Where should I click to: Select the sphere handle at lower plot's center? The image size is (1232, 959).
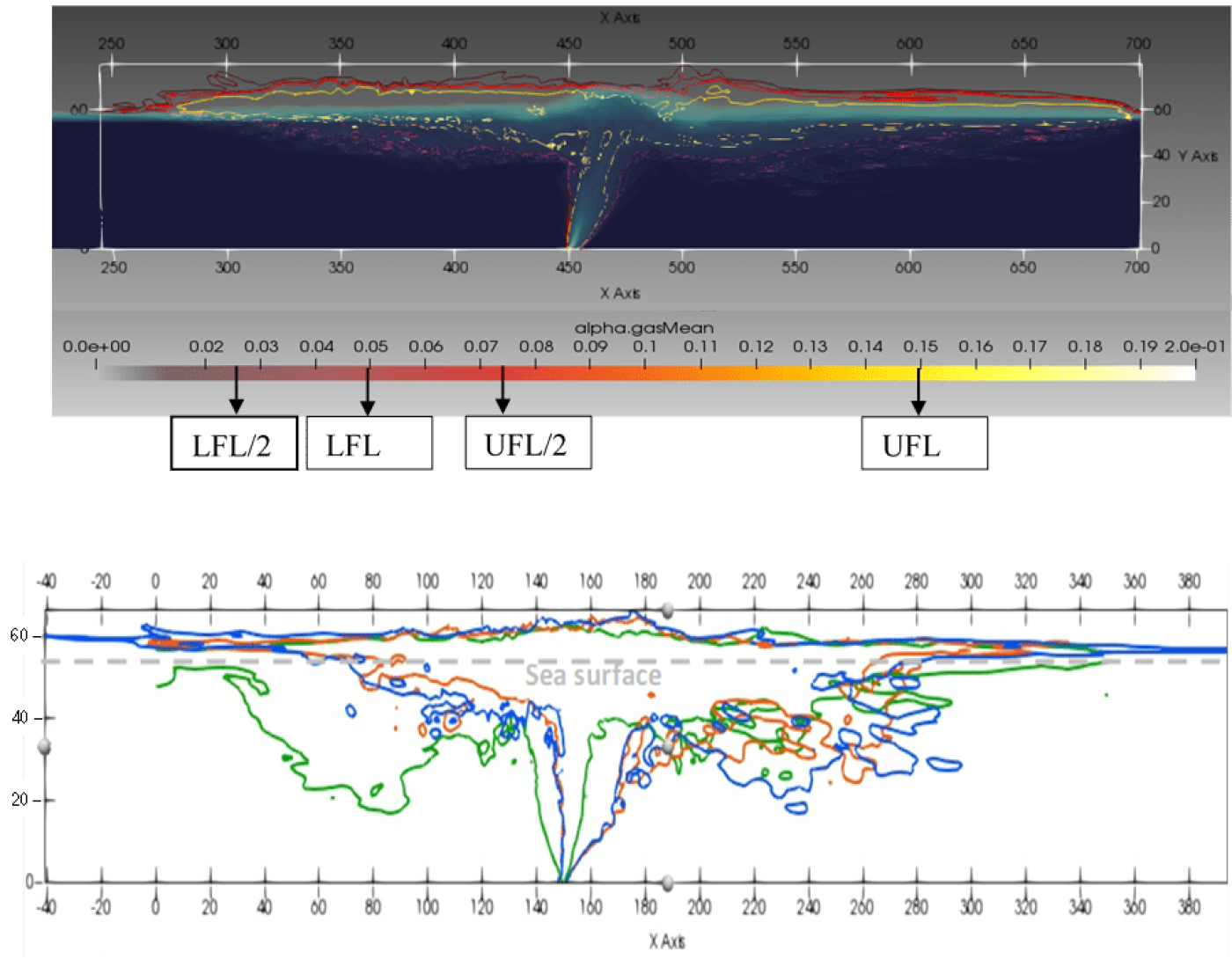coord(668,747)
